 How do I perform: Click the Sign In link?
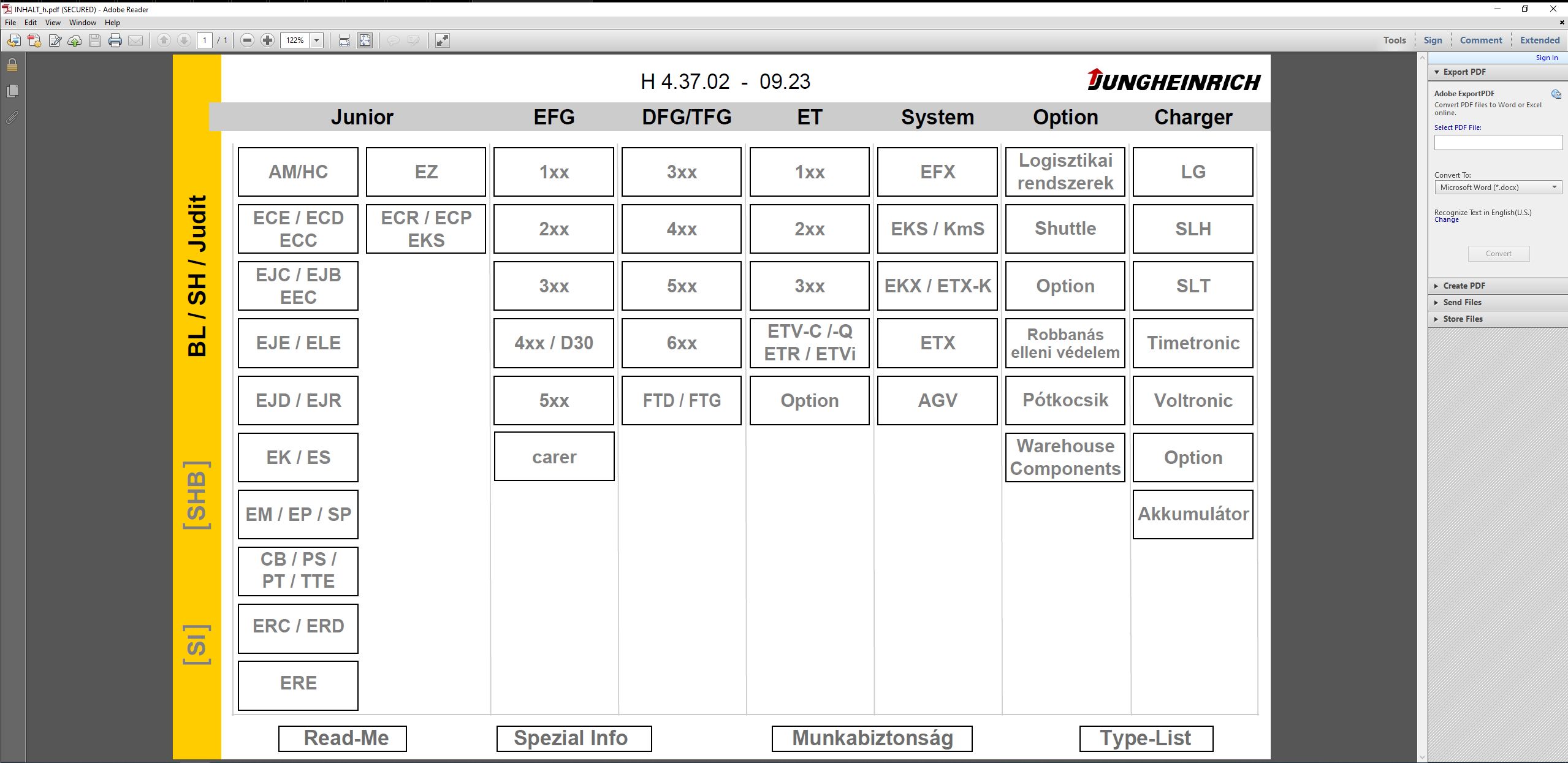(x=1547, y=58)
